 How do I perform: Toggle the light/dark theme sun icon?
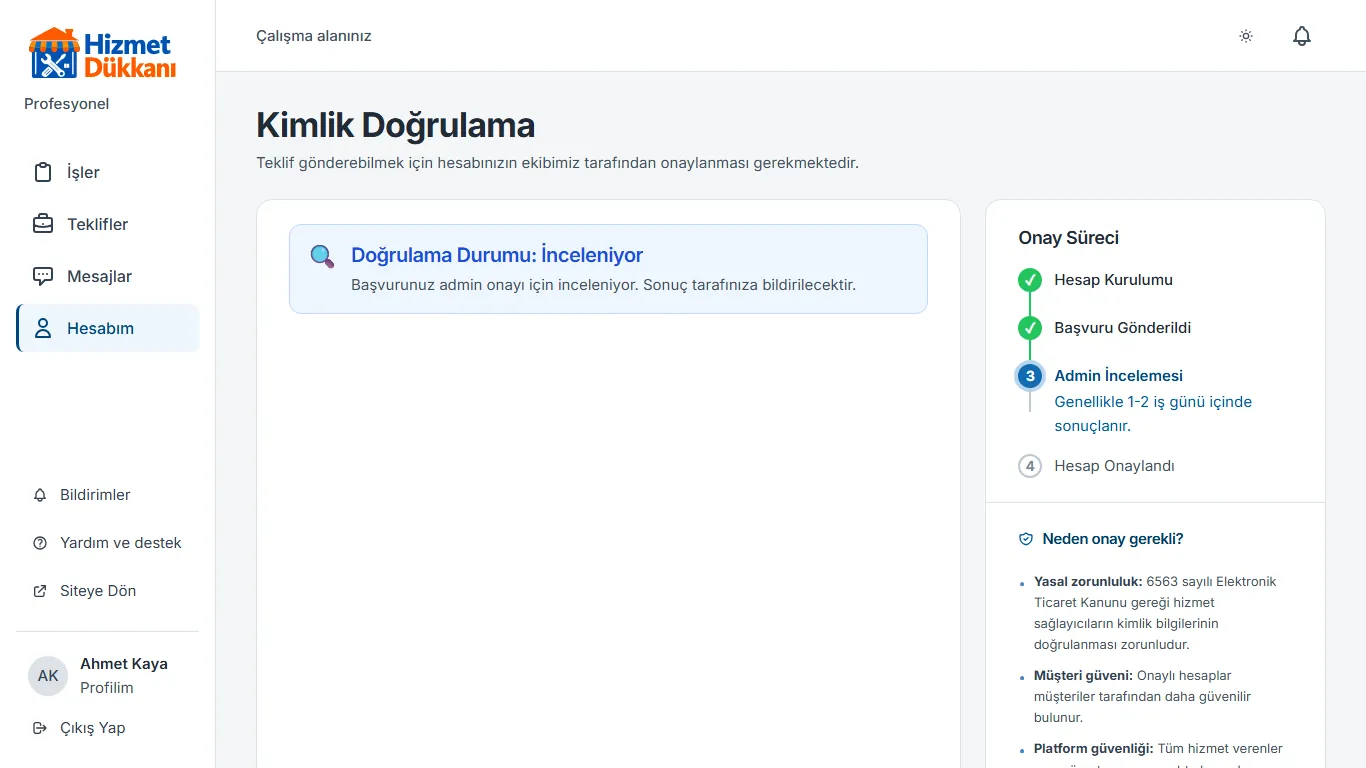coord(1246,36)
